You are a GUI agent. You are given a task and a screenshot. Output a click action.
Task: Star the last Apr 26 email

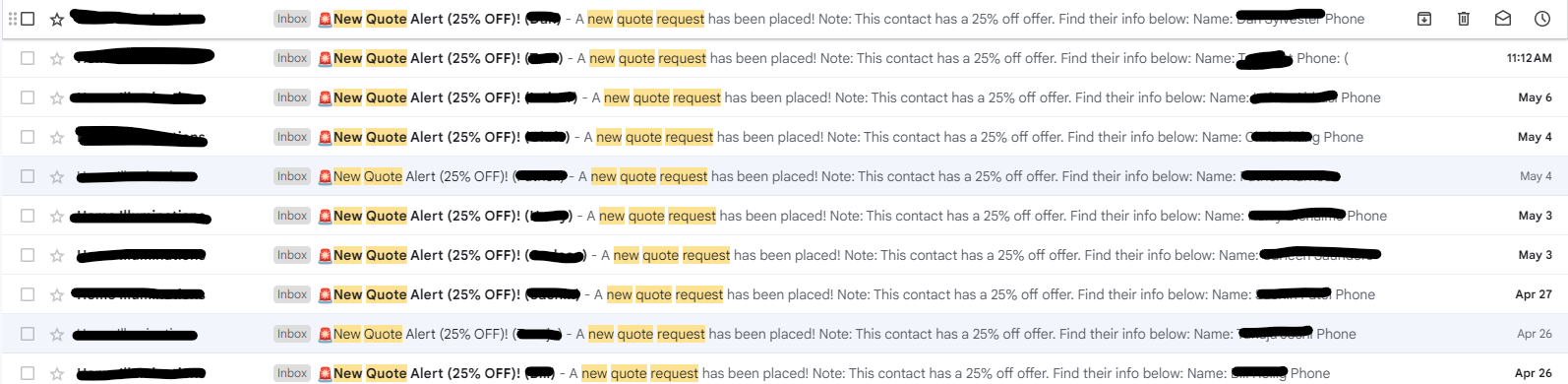pos(57,373)
